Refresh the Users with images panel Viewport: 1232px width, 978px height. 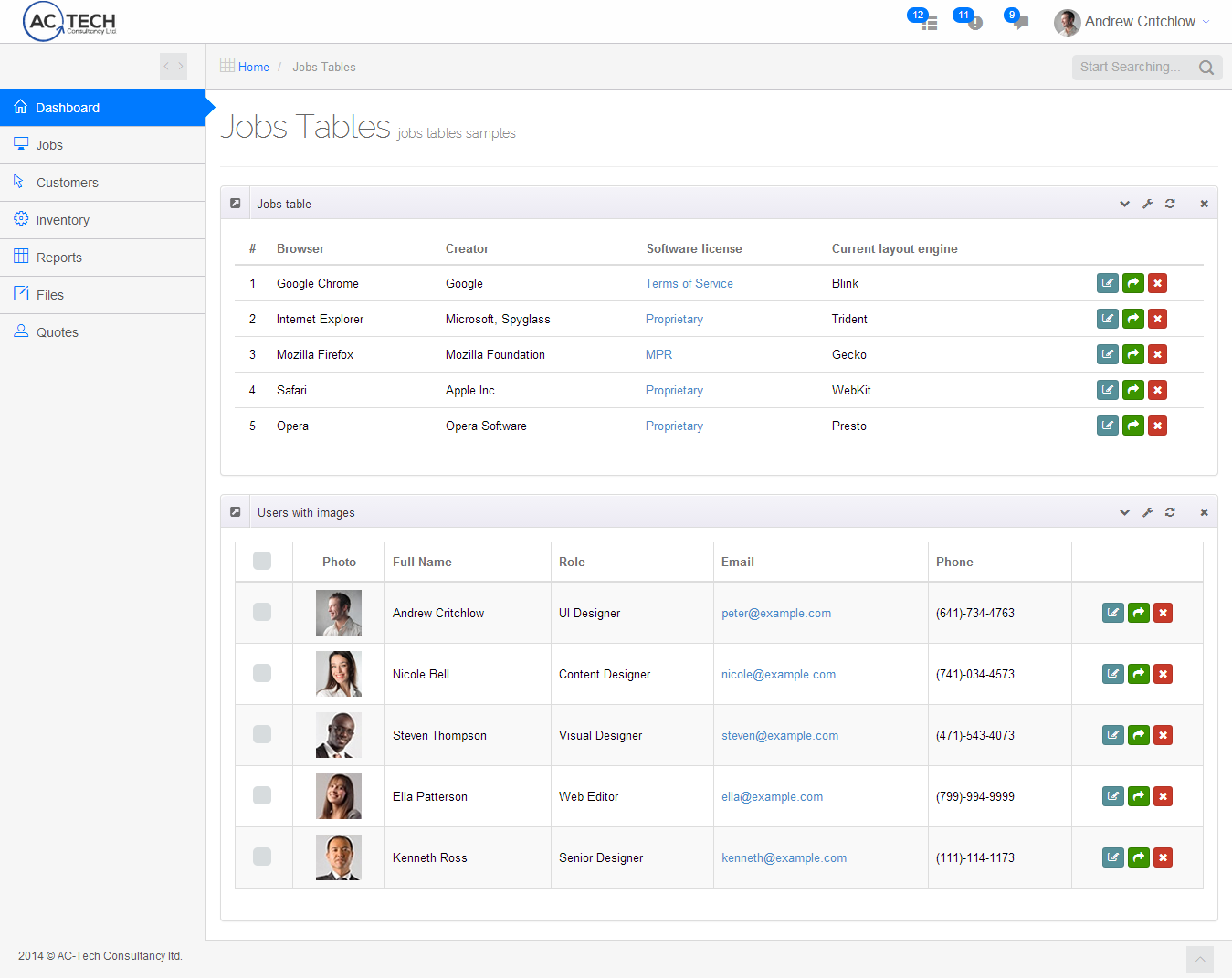[1170, 512]
